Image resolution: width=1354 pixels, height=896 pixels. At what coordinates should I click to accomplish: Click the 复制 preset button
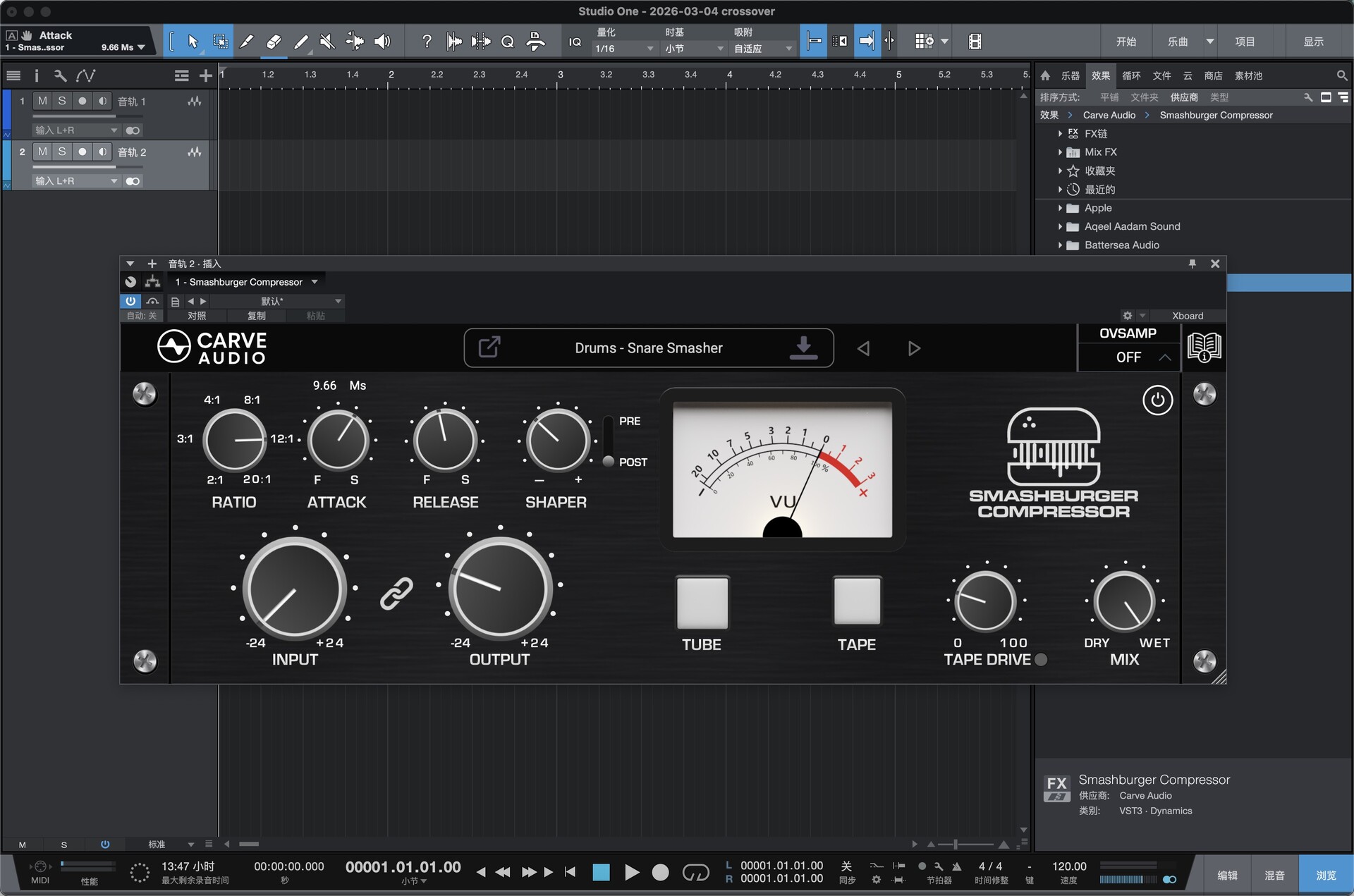click(x=257, y=316)
